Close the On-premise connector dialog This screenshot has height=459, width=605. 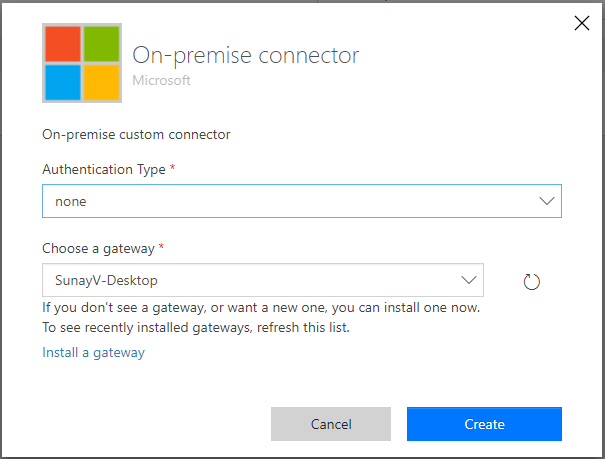tap(581, 23)
